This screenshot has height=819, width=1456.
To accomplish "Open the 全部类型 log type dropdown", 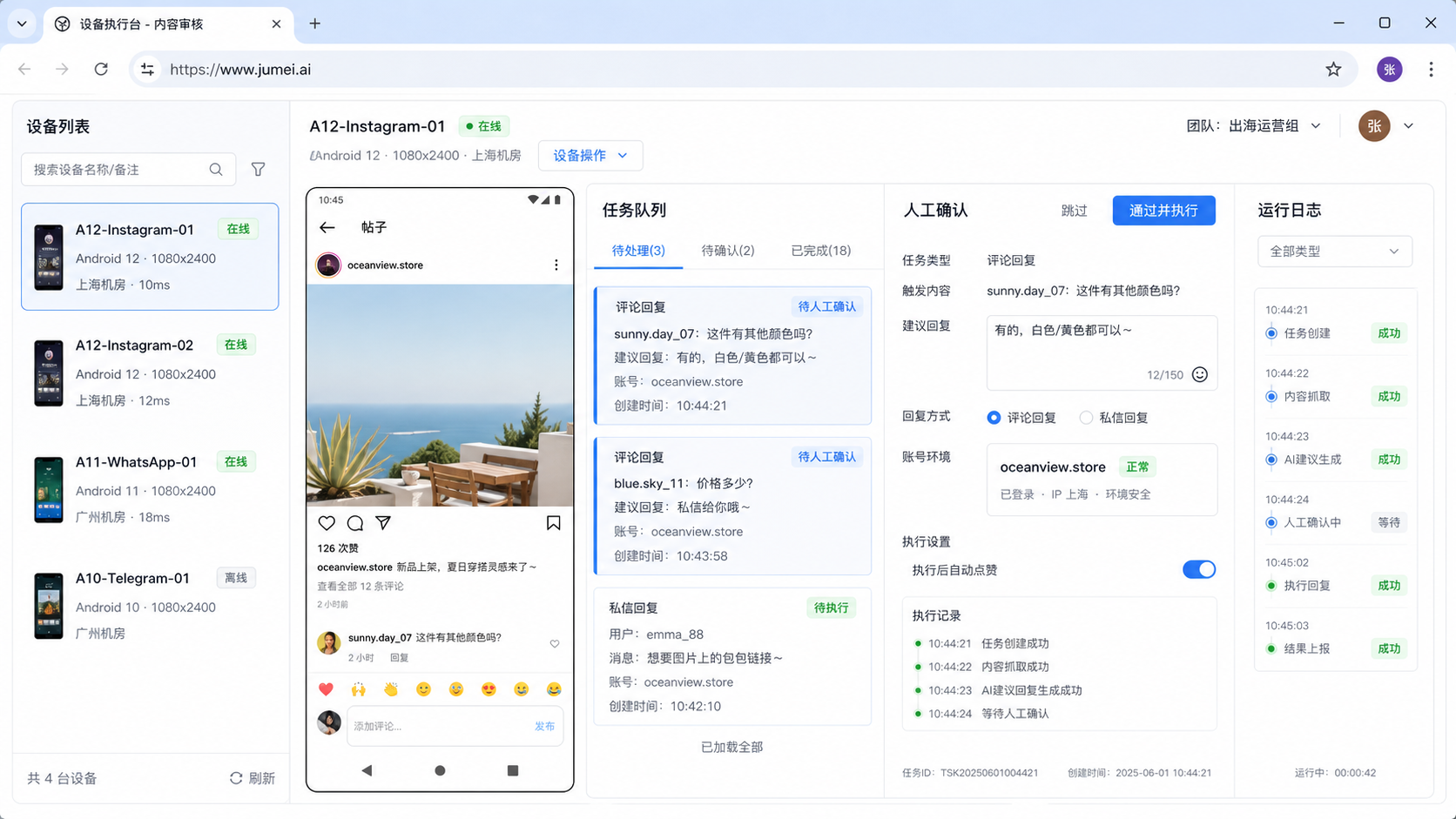I will click(x=1334, y=252).
